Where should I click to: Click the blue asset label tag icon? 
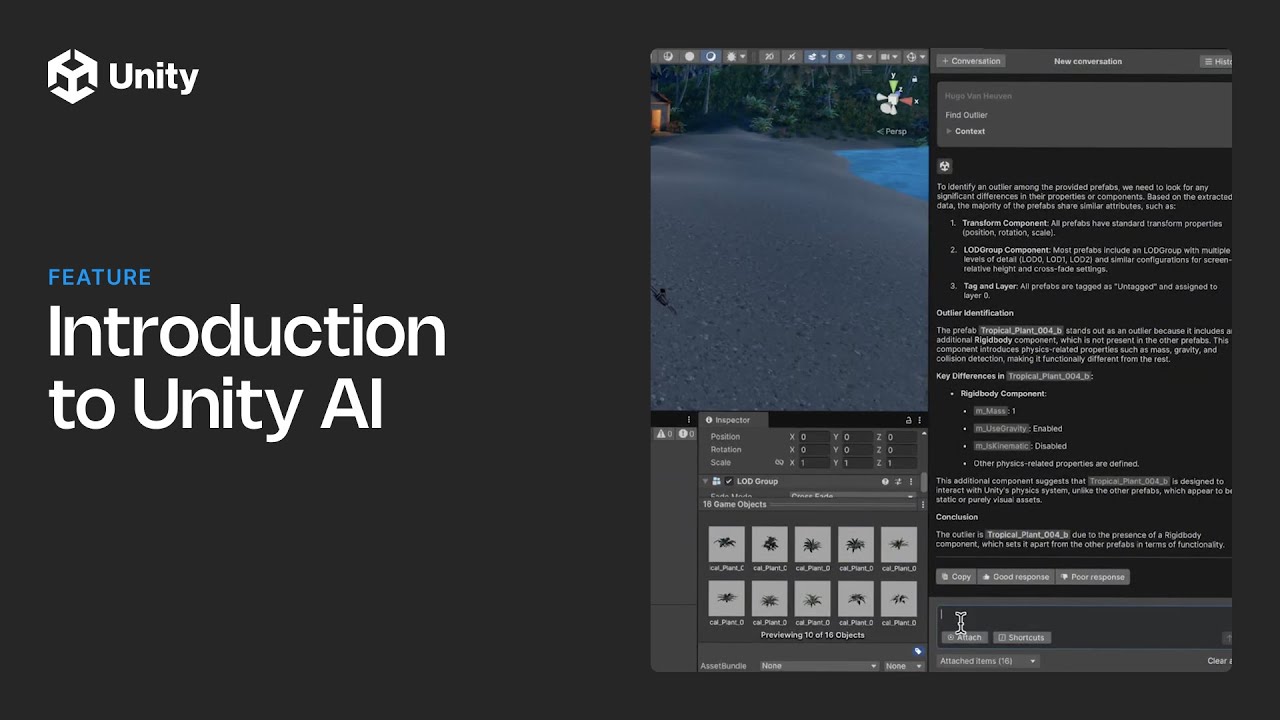click(918, 651)
